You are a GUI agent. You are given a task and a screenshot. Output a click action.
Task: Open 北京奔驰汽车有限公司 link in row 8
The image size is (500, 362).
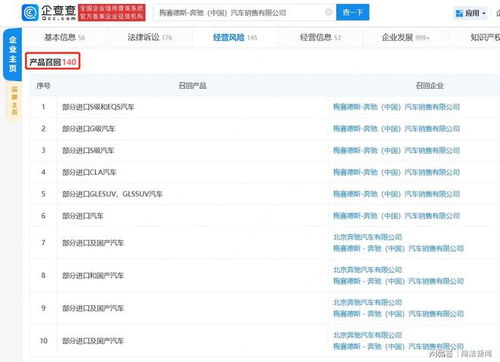click(x=368, y=270)
